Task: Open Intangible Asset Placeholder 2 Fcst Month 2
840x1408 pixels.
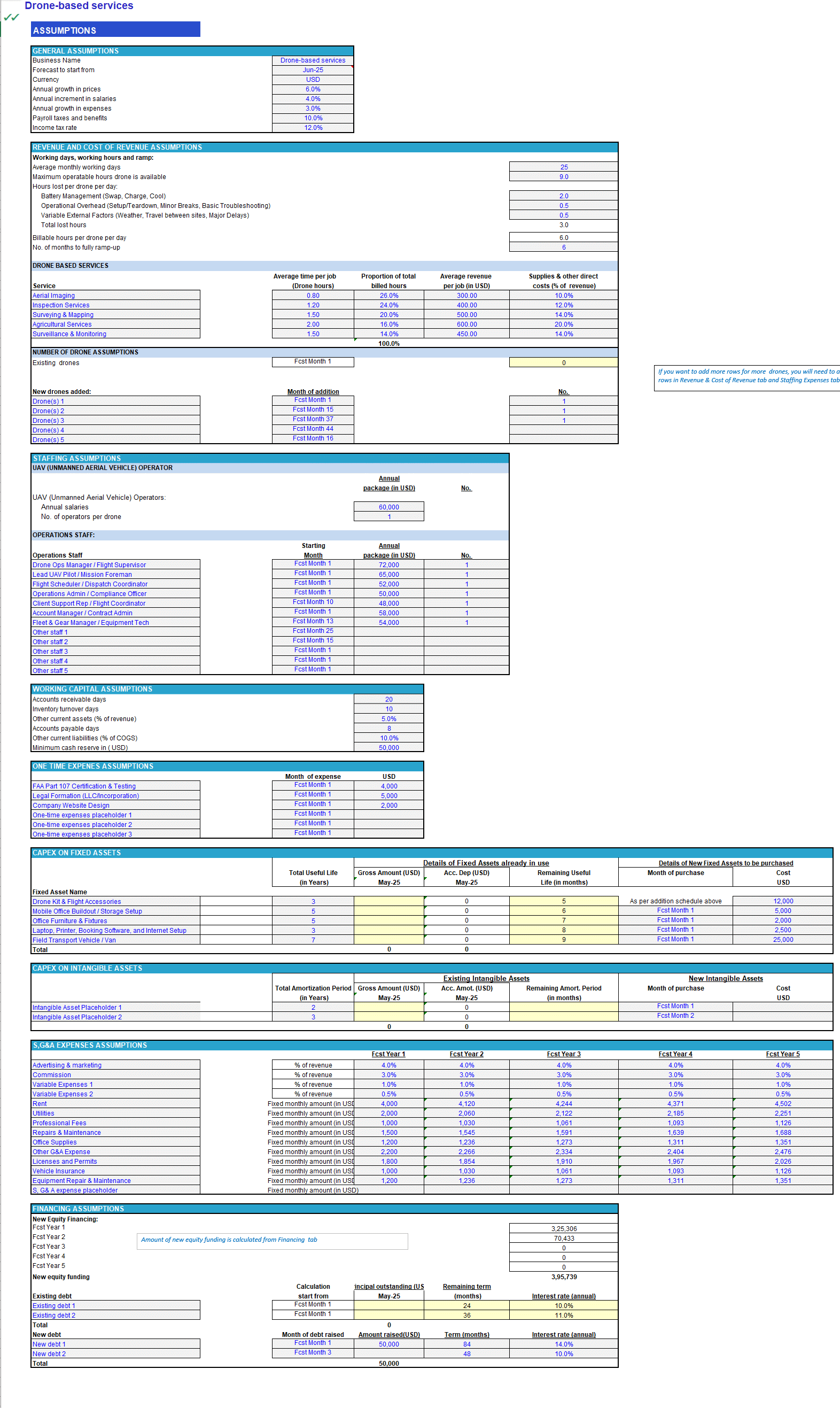Action: point(675,1016)
